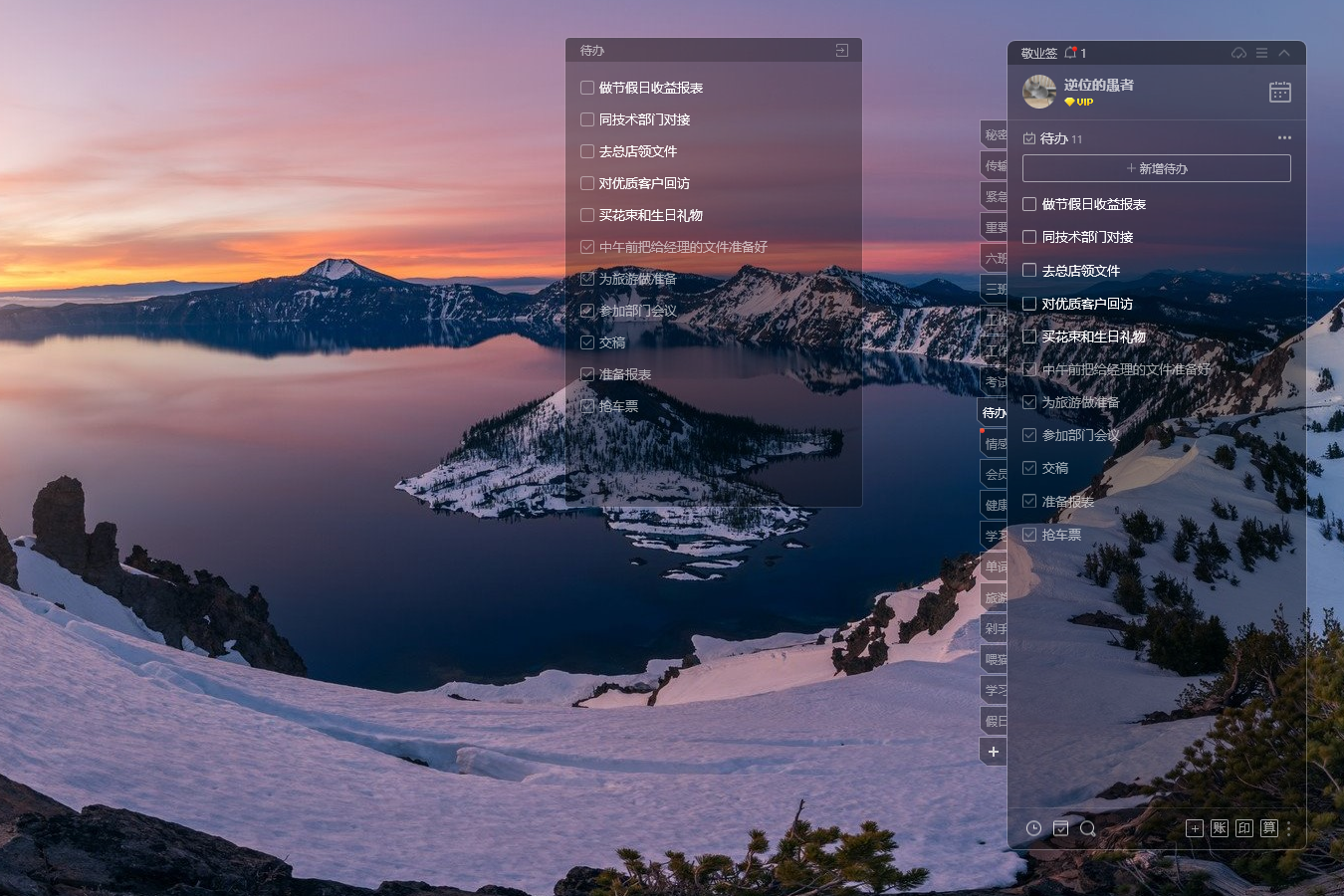Open the three-line main menu icon
Viewport: 1344px width, 896px height.
[1261, 53]
